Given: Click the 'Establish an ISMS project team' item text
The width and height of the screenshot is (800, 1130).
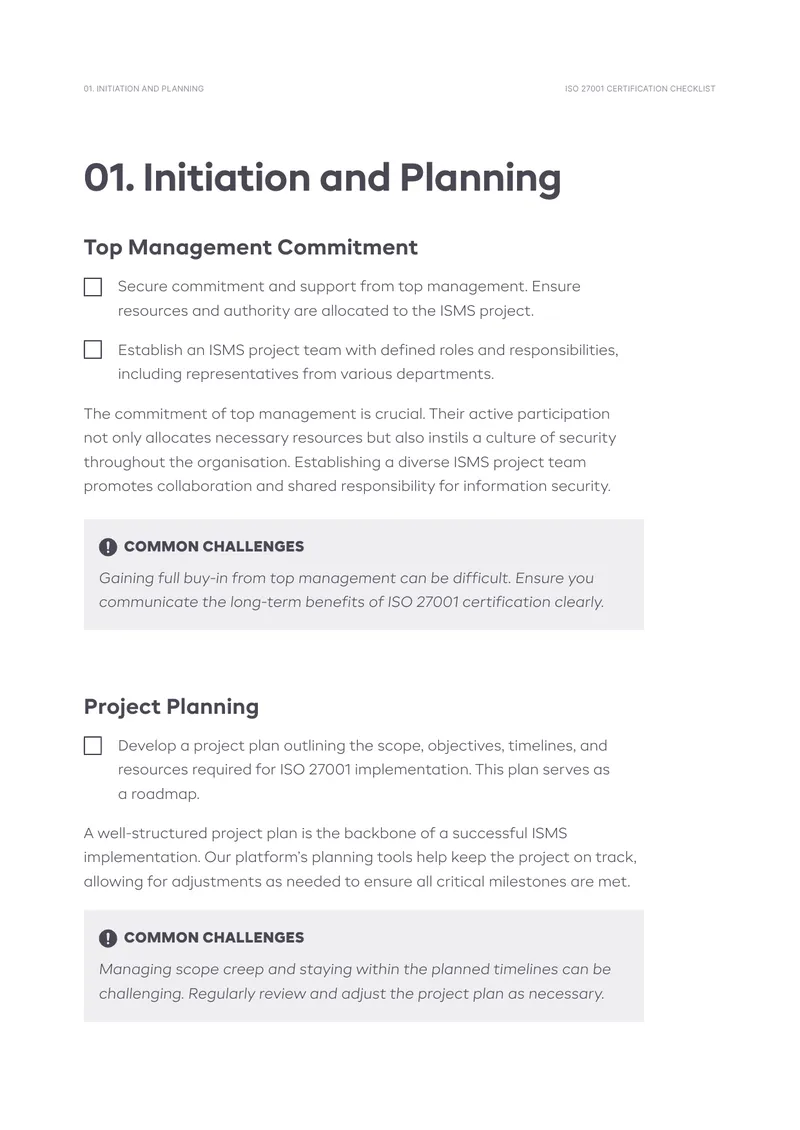Looking at the screenshot, I should pos(368,362).
